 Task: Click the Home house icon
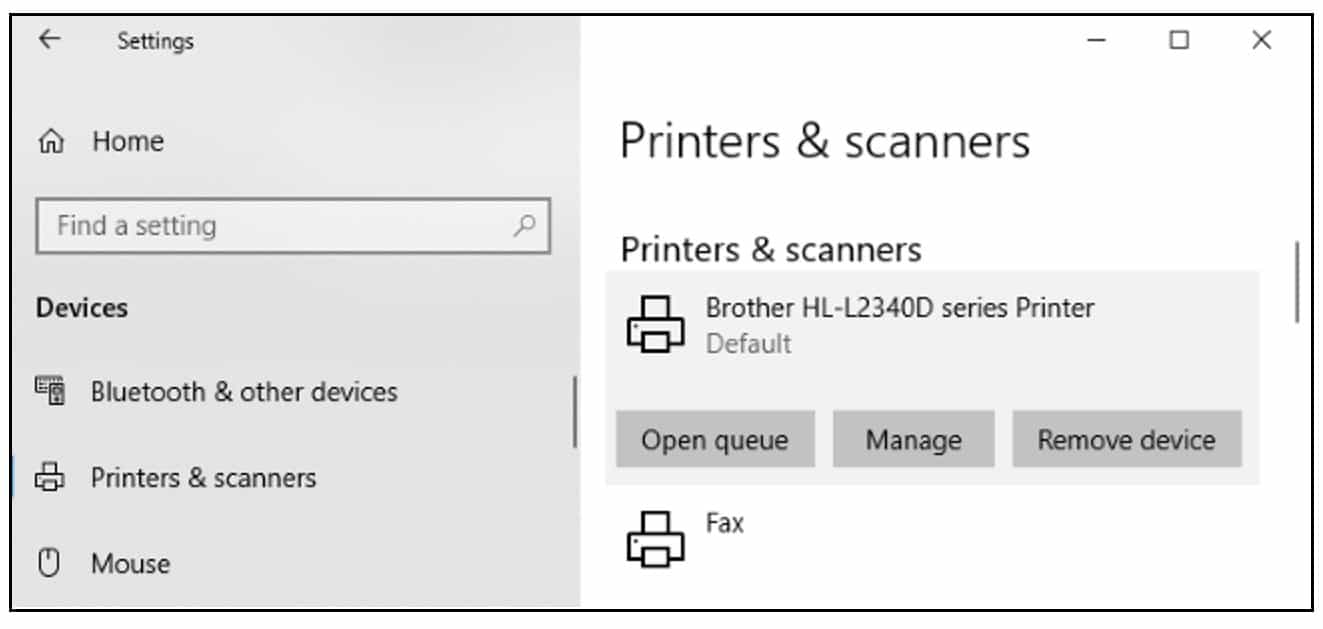click(x=51, y=142)
